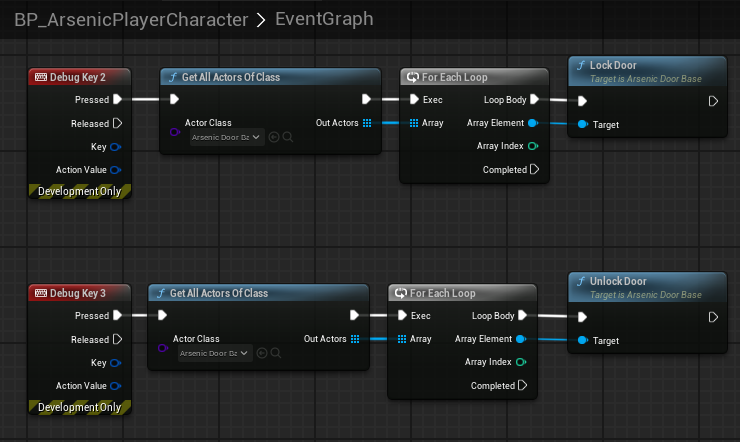Click the Completed pin on lower For Each Loop
740x442 pixels.
coord(522,385)
